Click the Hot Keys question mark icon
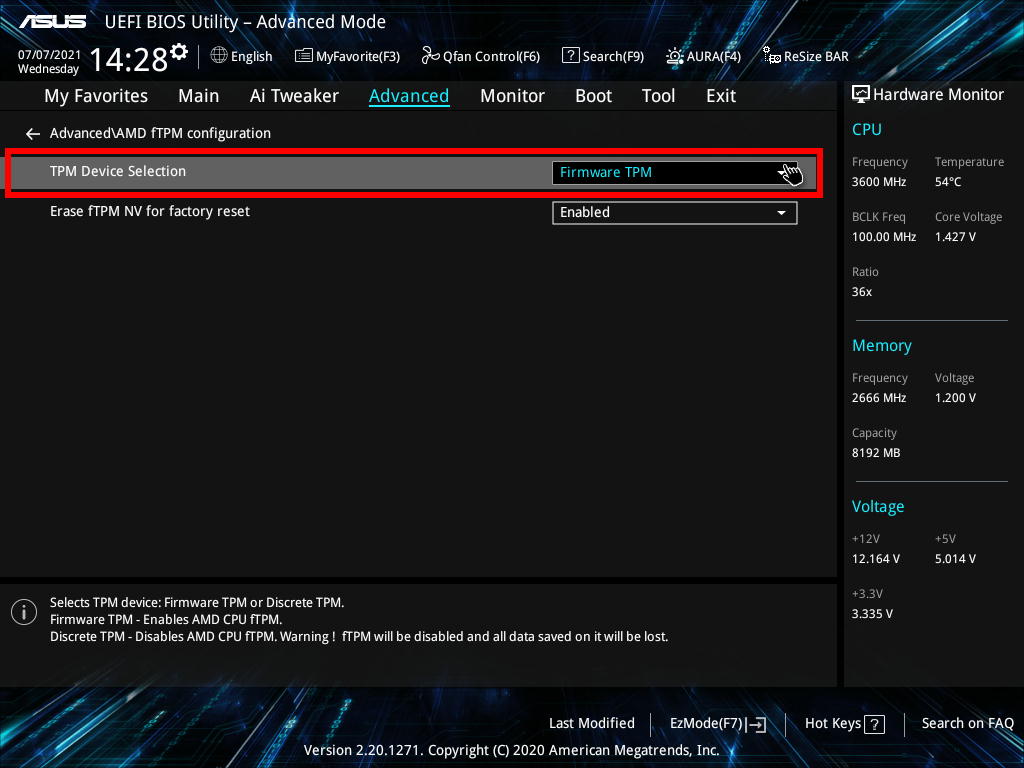The image size is (1024, 768). [x=874, y=724]
